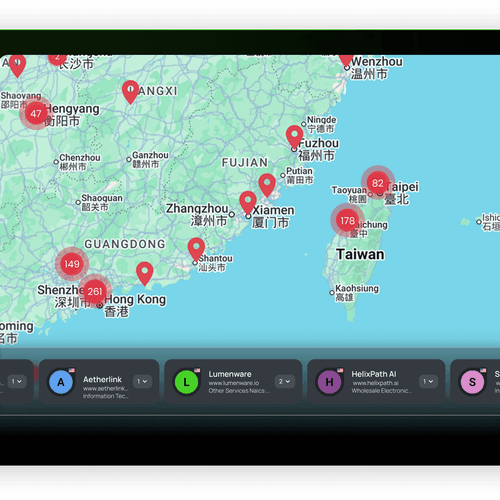Open the www.helixpath.ai link
500x500 pixels.
pyautogui.click(x=375, y=383)
